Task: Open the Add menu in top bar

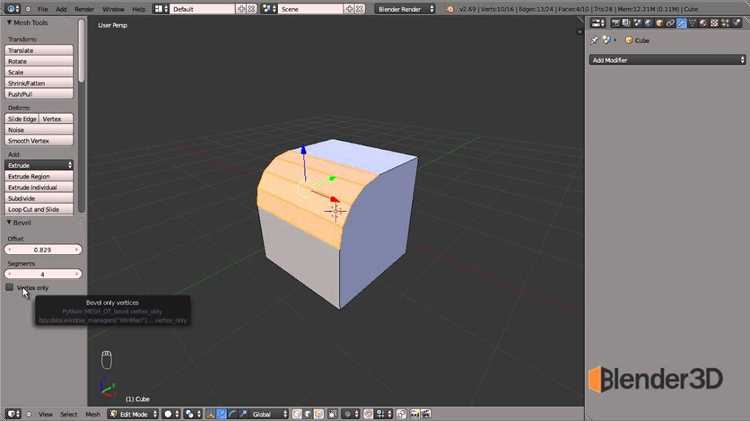Action: 61,9
